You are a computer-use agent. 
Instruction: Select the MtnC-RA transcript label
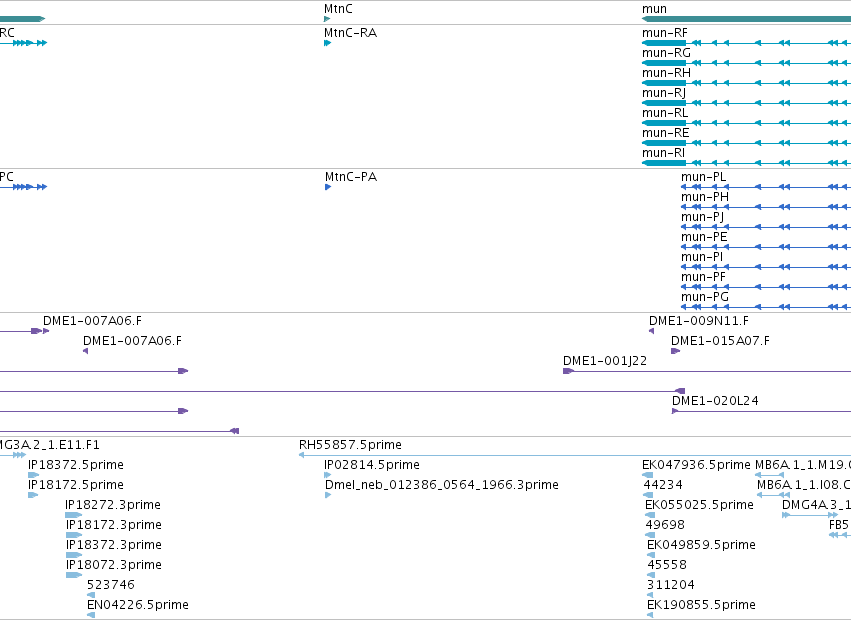click(x=351, y=33)
